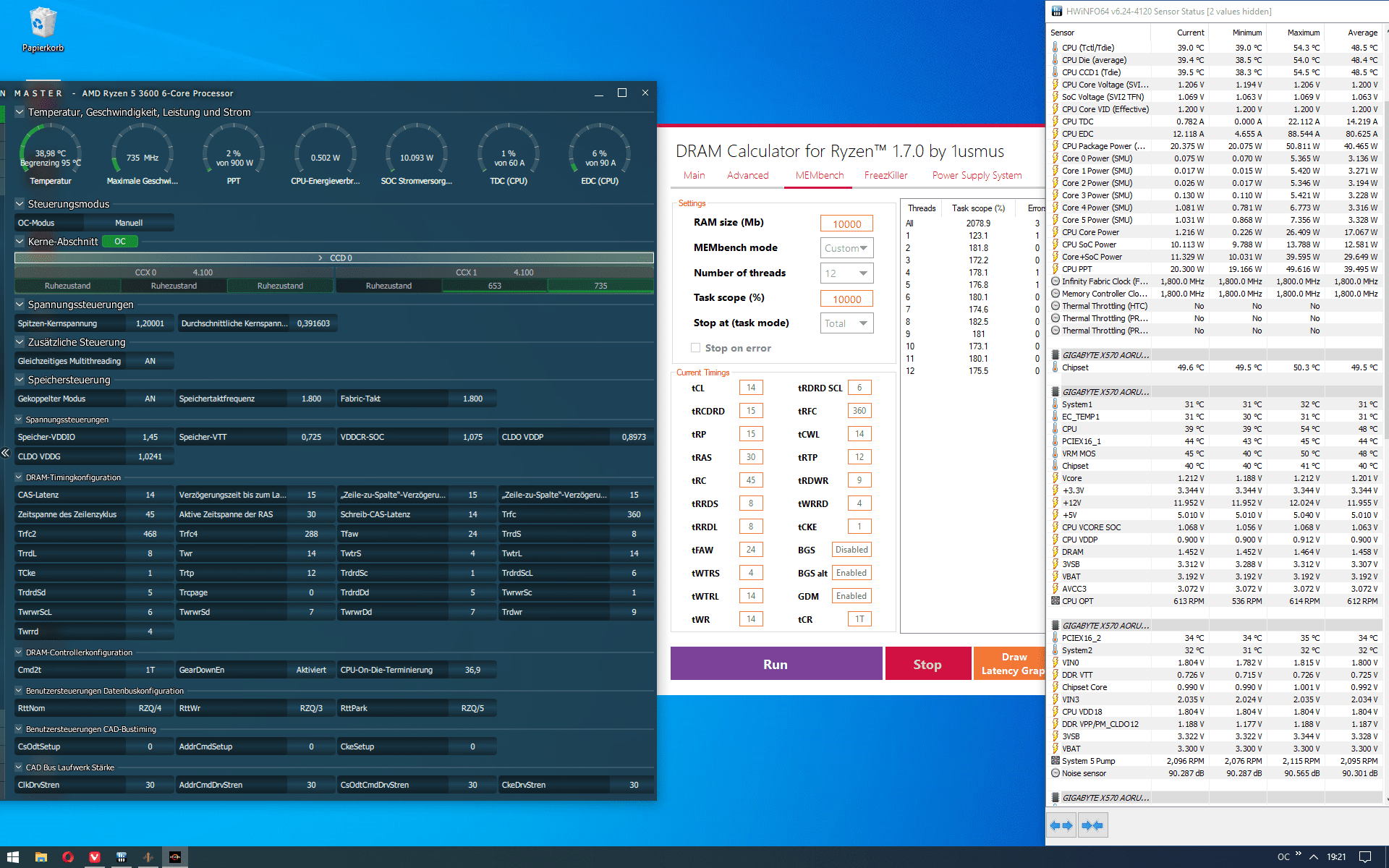The width and height of the screenshot is (1389, 868).
Task: Expand the CCD 0 row chevron
Action: (320, 258)
